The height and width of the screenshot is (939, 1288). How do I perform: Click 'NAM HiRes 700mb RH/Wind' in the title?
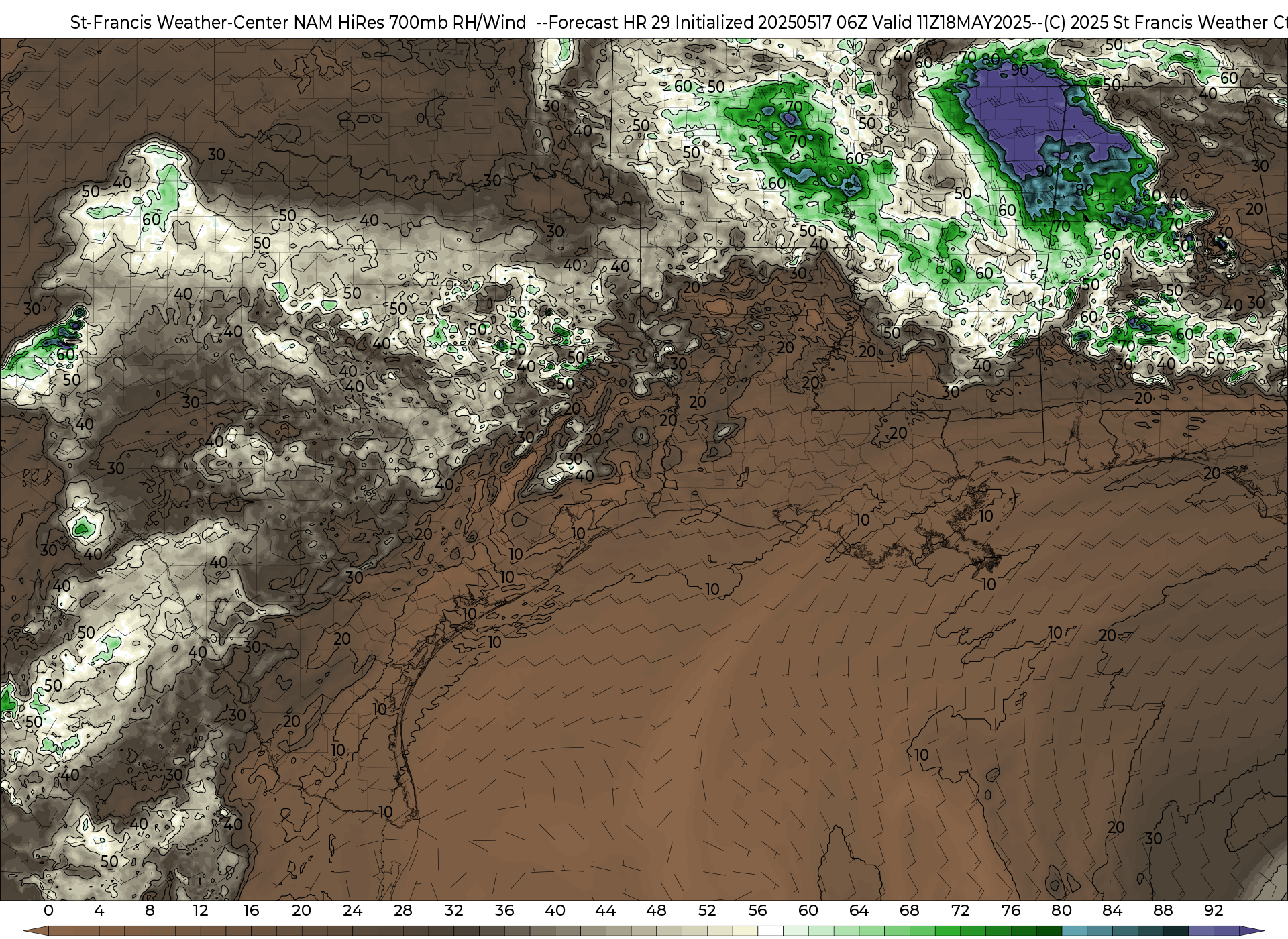pyautogui.click(x=411, y=23)
